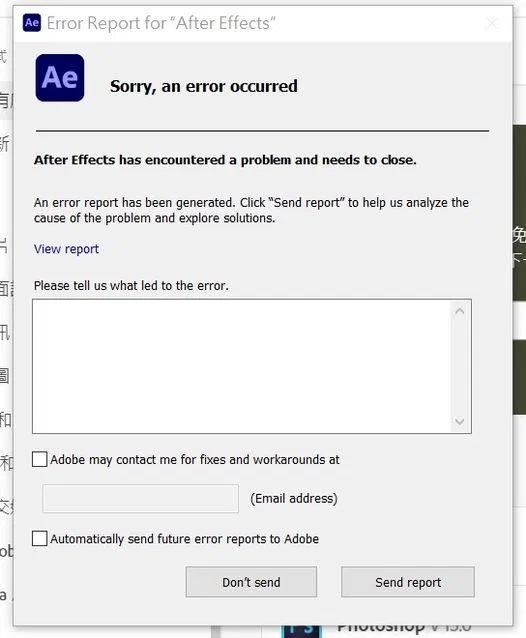Click the small Ae icon in title bar
The image size is (526, 638).
point(32,23)
